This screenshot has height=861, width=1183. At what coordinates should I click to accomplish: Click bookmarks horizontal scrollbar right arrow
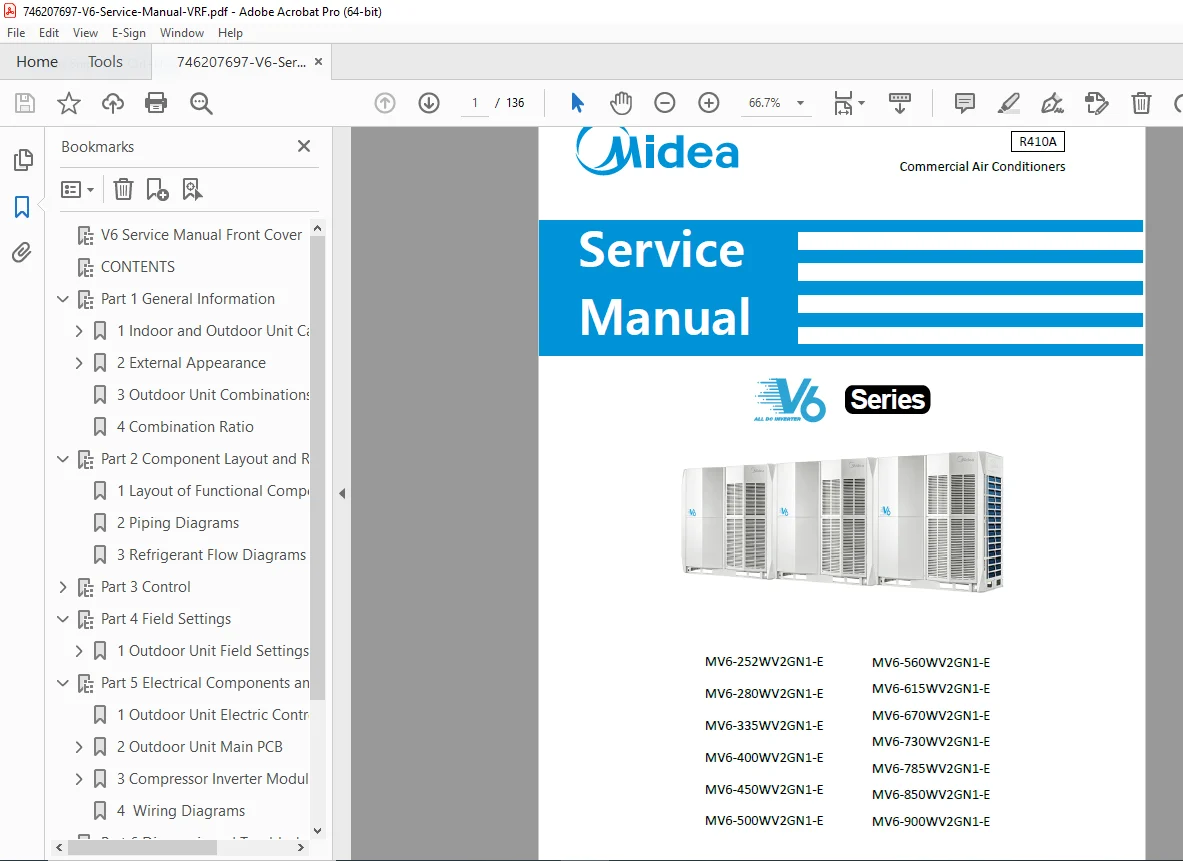pyautogui.click(x=301, y=847)
